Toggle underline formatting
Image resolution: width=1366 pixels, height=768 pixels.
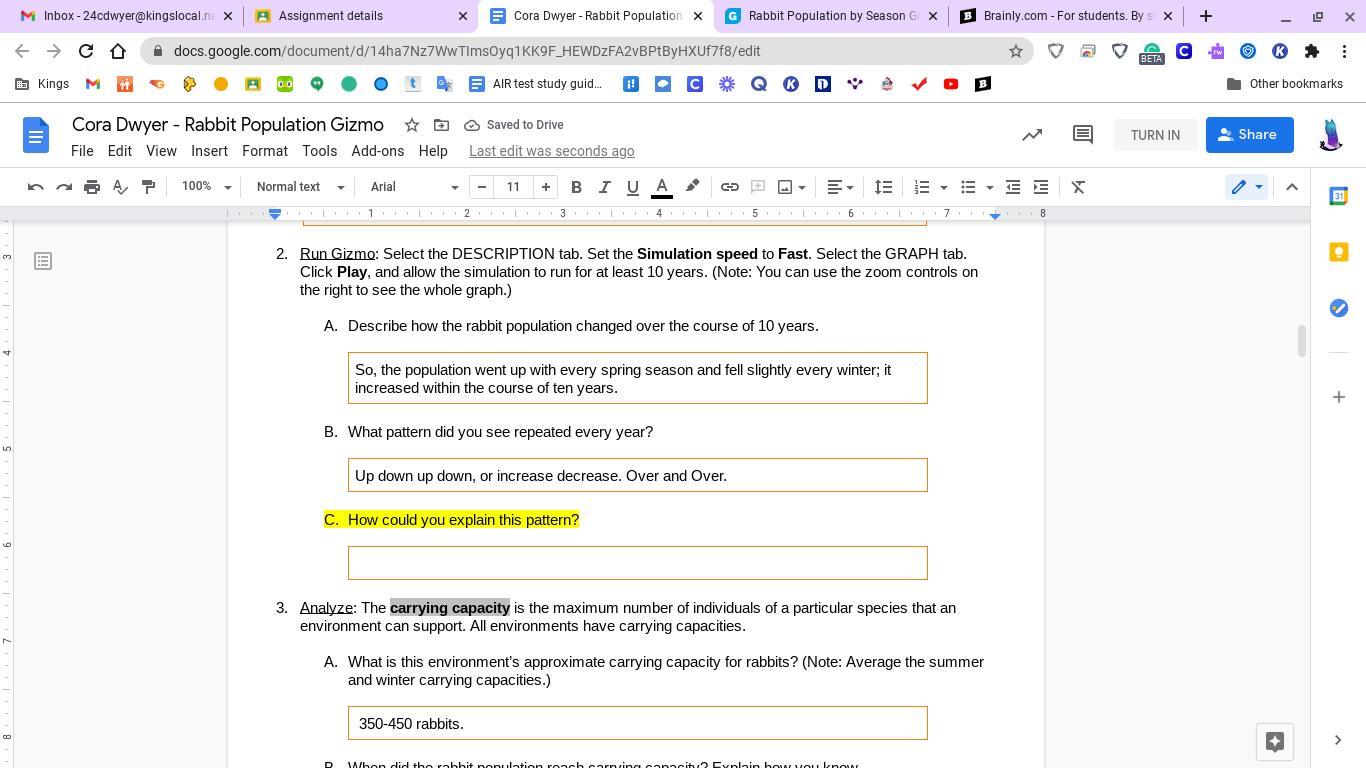point(632,187)
